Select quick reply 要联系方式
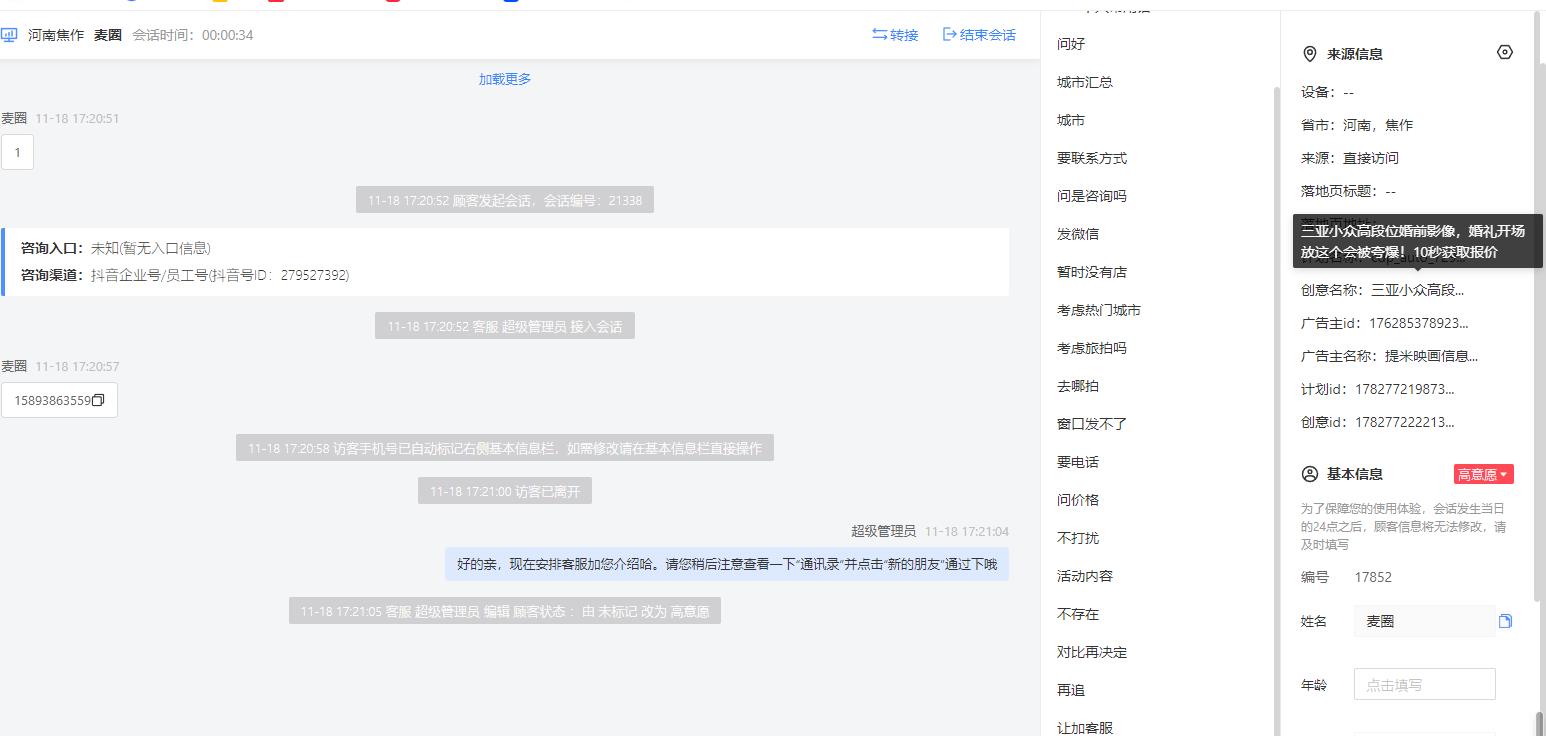Screen dimensions: 1546x736 point(1092,158)
